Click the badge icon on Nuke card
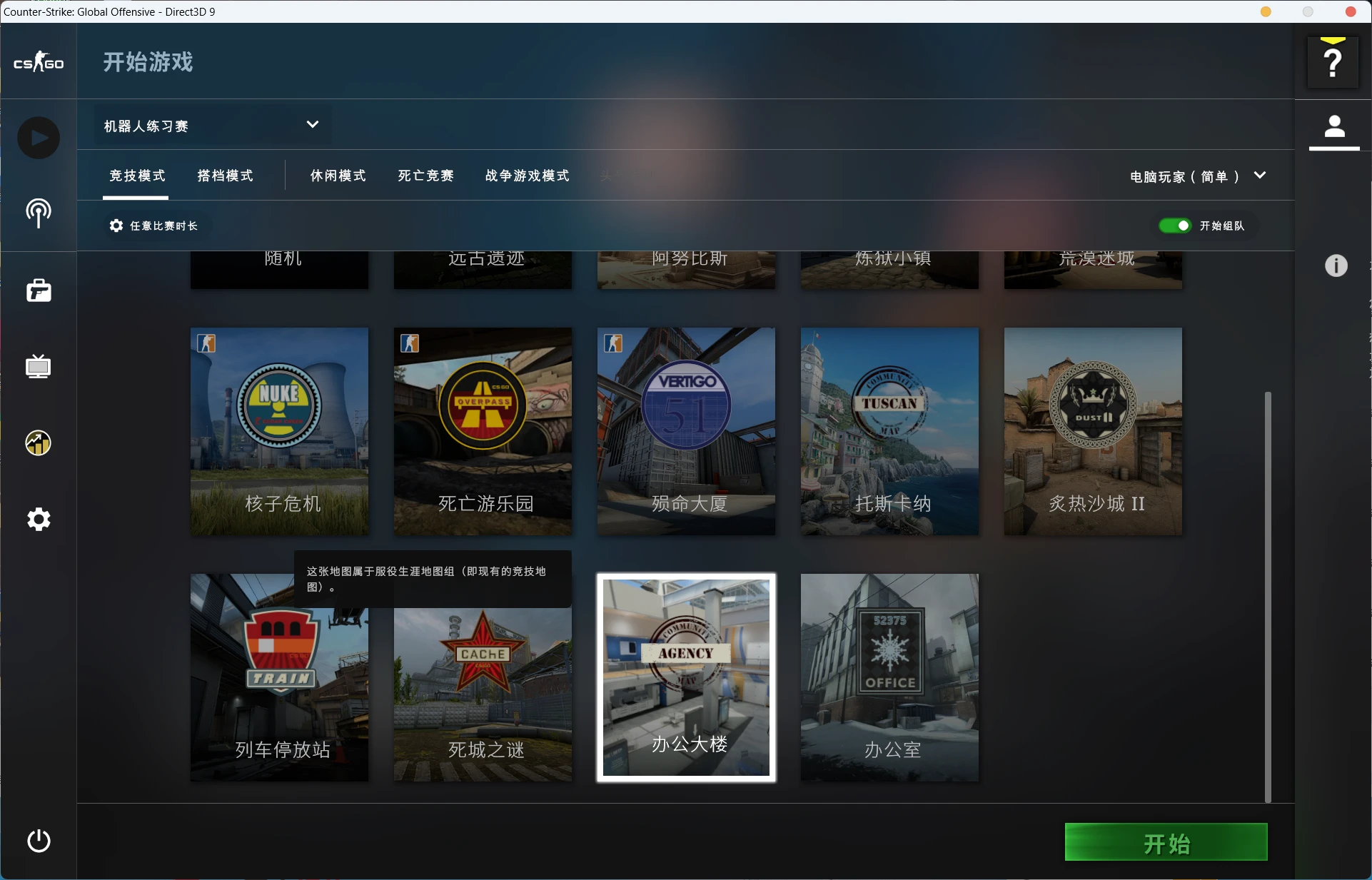 206,343
